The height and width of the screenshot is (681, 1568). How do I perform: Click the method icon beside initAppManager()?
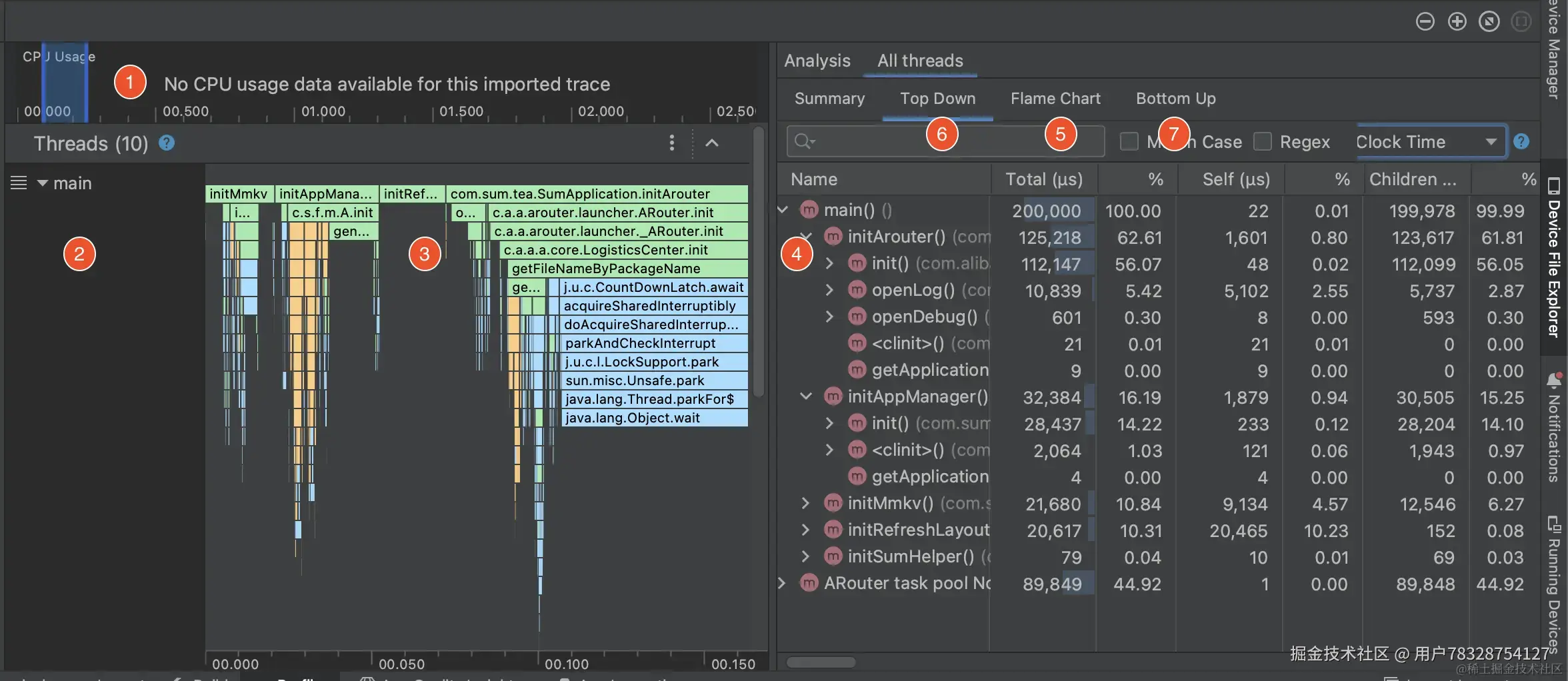(833, 397)
